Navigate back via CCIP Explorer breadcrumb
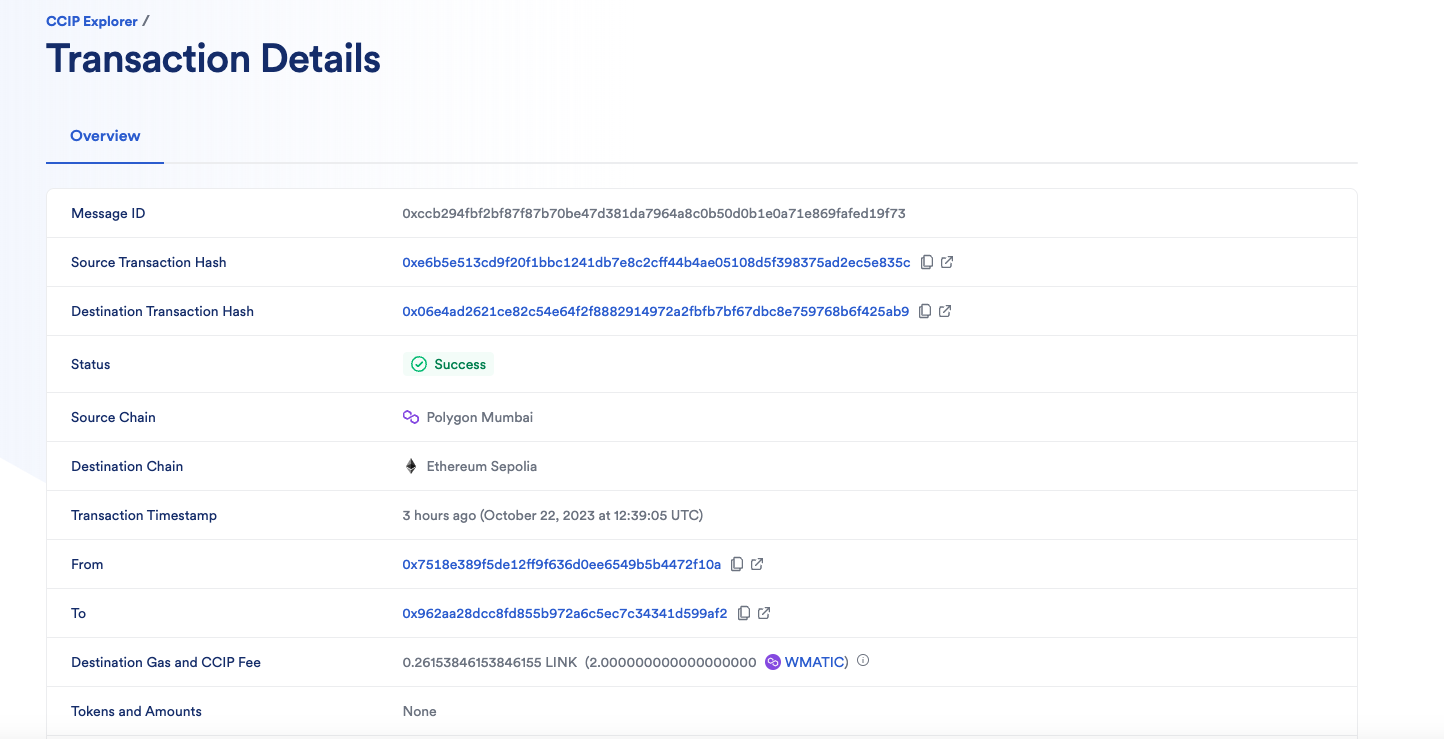Screen dimensions: 1444x739 (x=91, y=20)
